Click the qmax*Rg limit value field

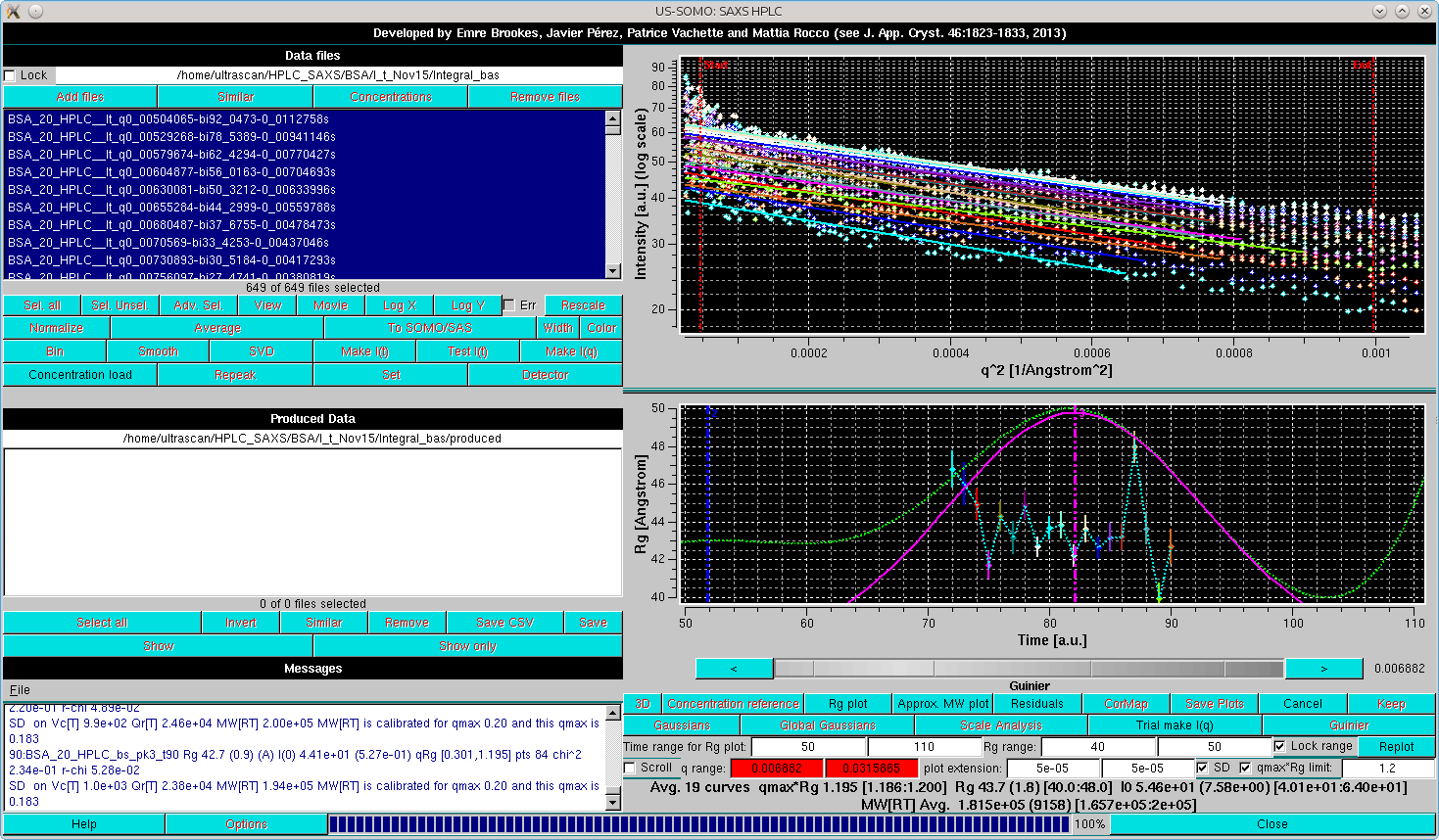1388,769
